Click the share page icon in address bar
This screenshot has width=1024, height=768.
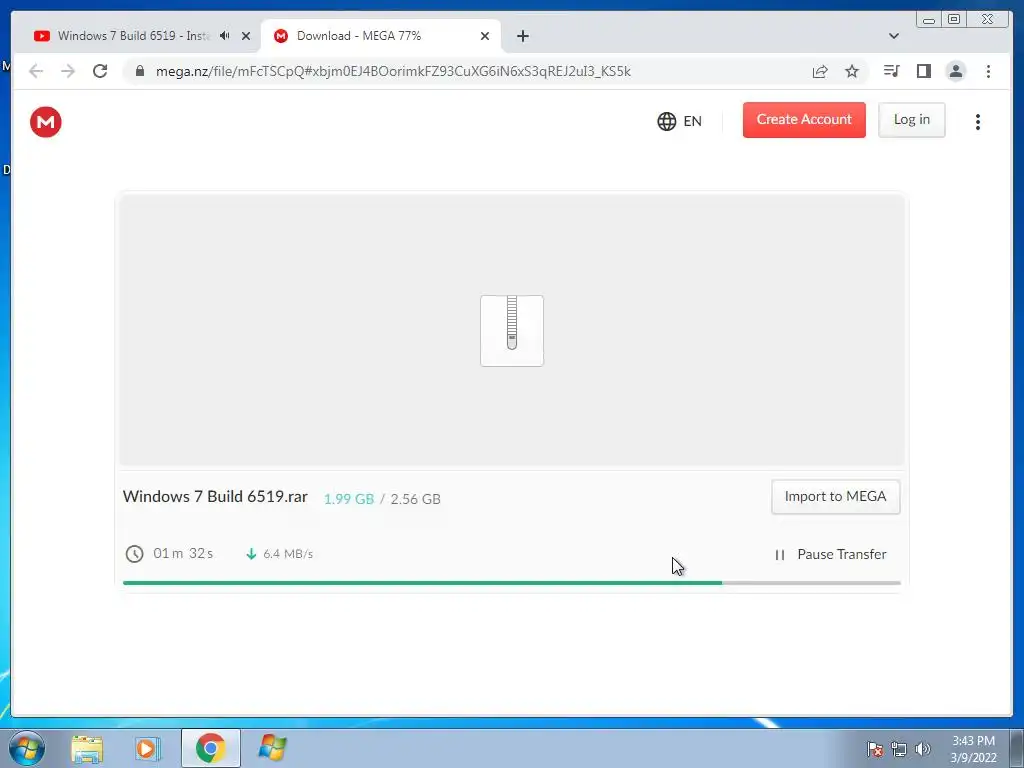(x=820, y=71)
